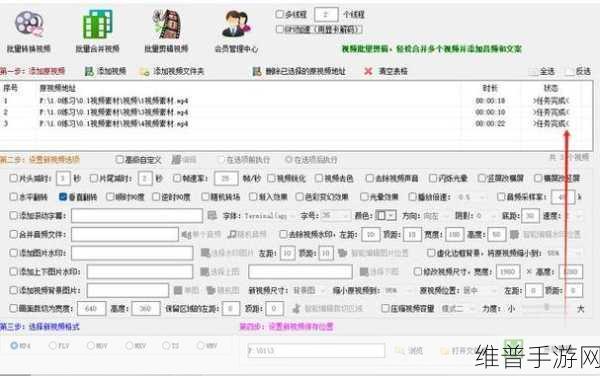This screenshot has height=376, width=600.
Task: Select the MP4 format radio button
Action: click(x=14, y=345)
